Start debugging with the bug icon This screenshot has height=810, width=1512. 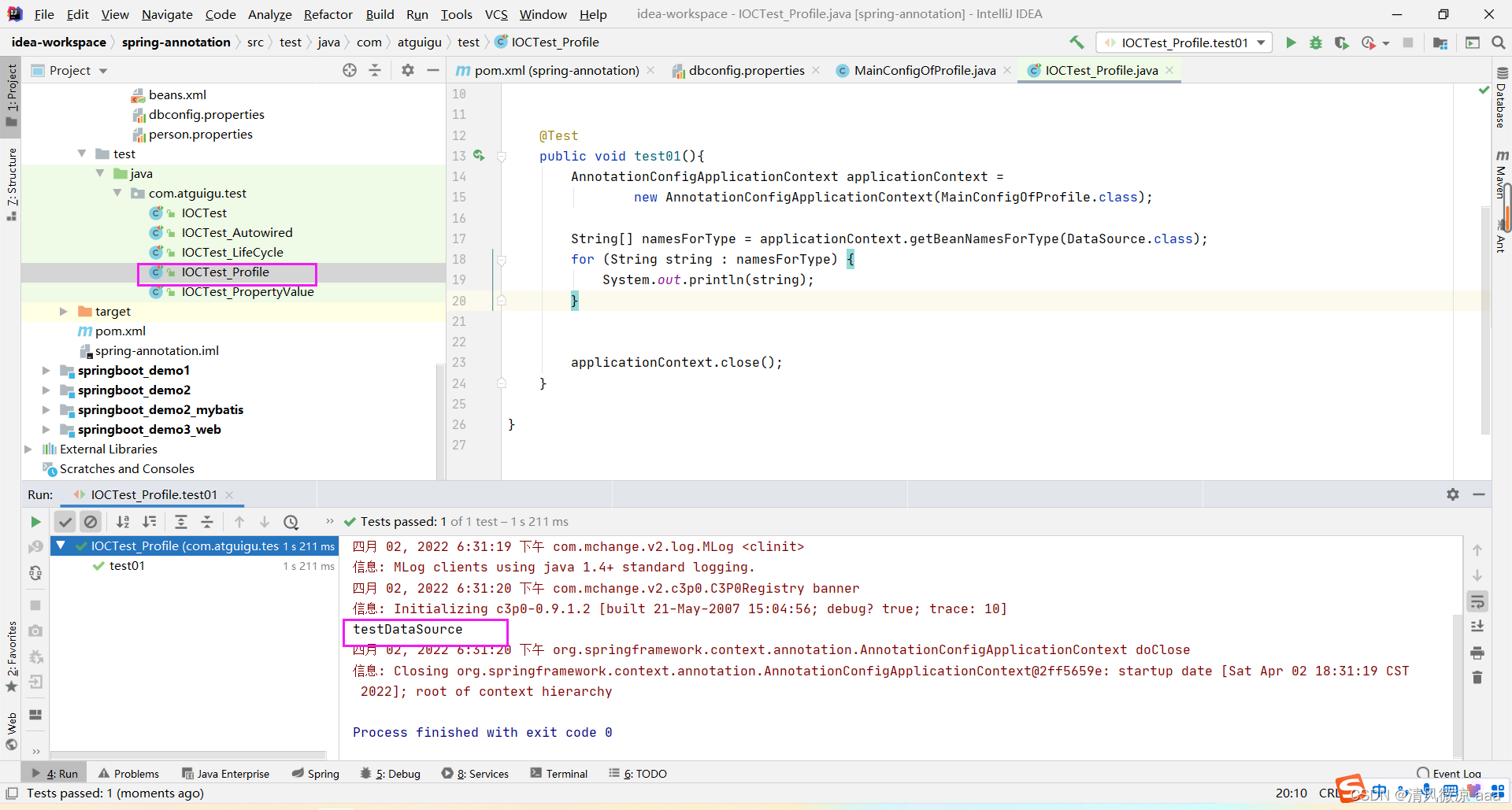coord(1316,43)
